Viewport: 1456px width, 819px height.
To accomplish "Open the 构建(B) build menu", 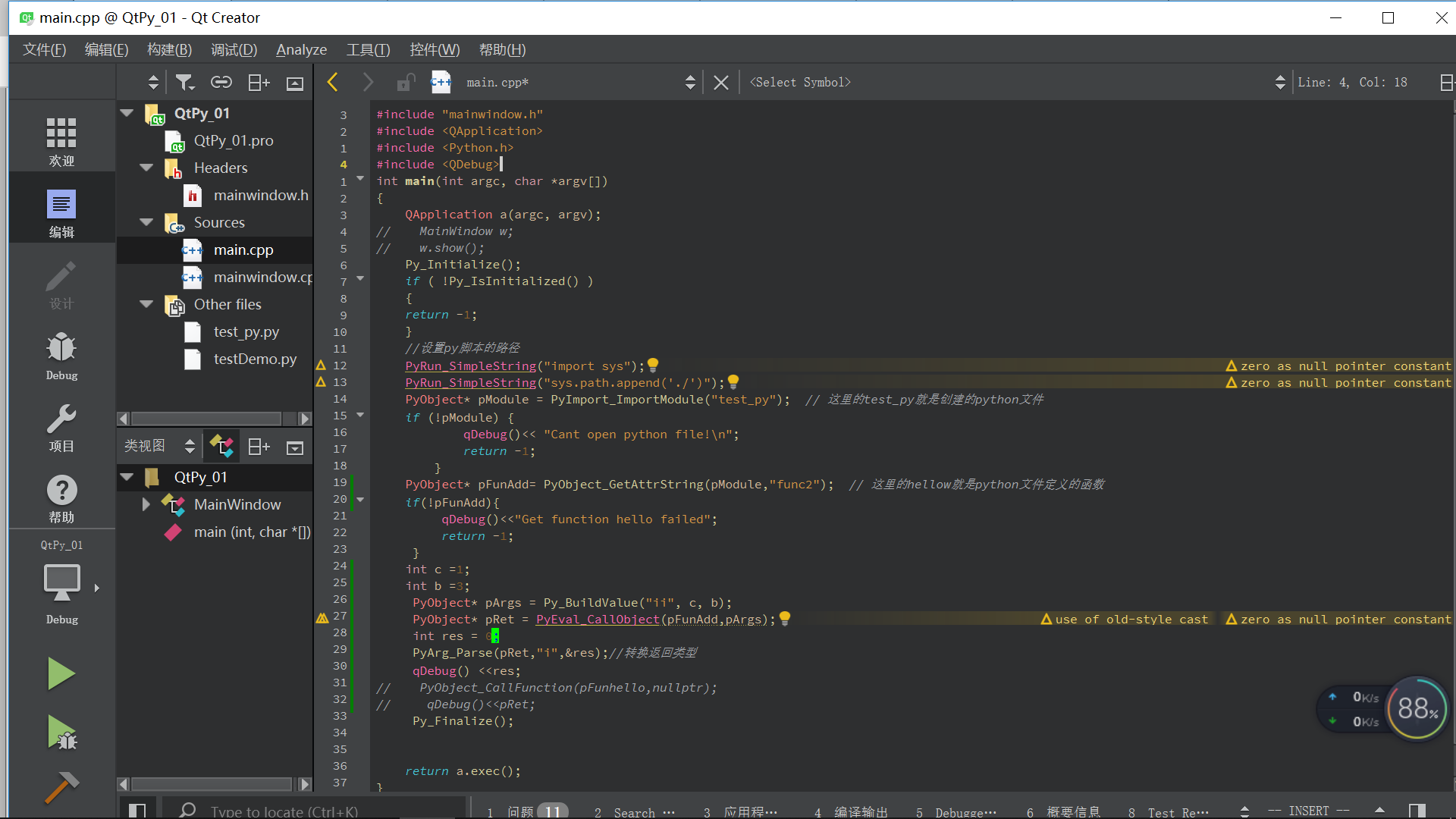I will click(169, 49).
